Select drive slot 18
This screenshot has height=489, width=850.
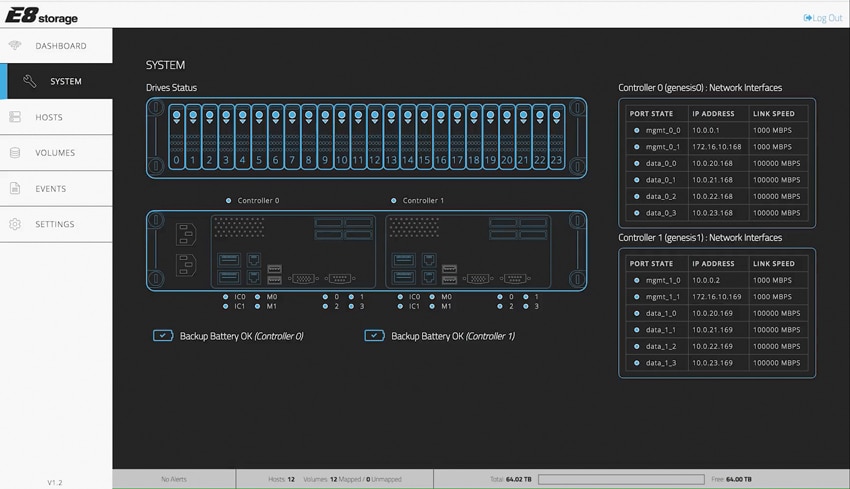[474, 138]
